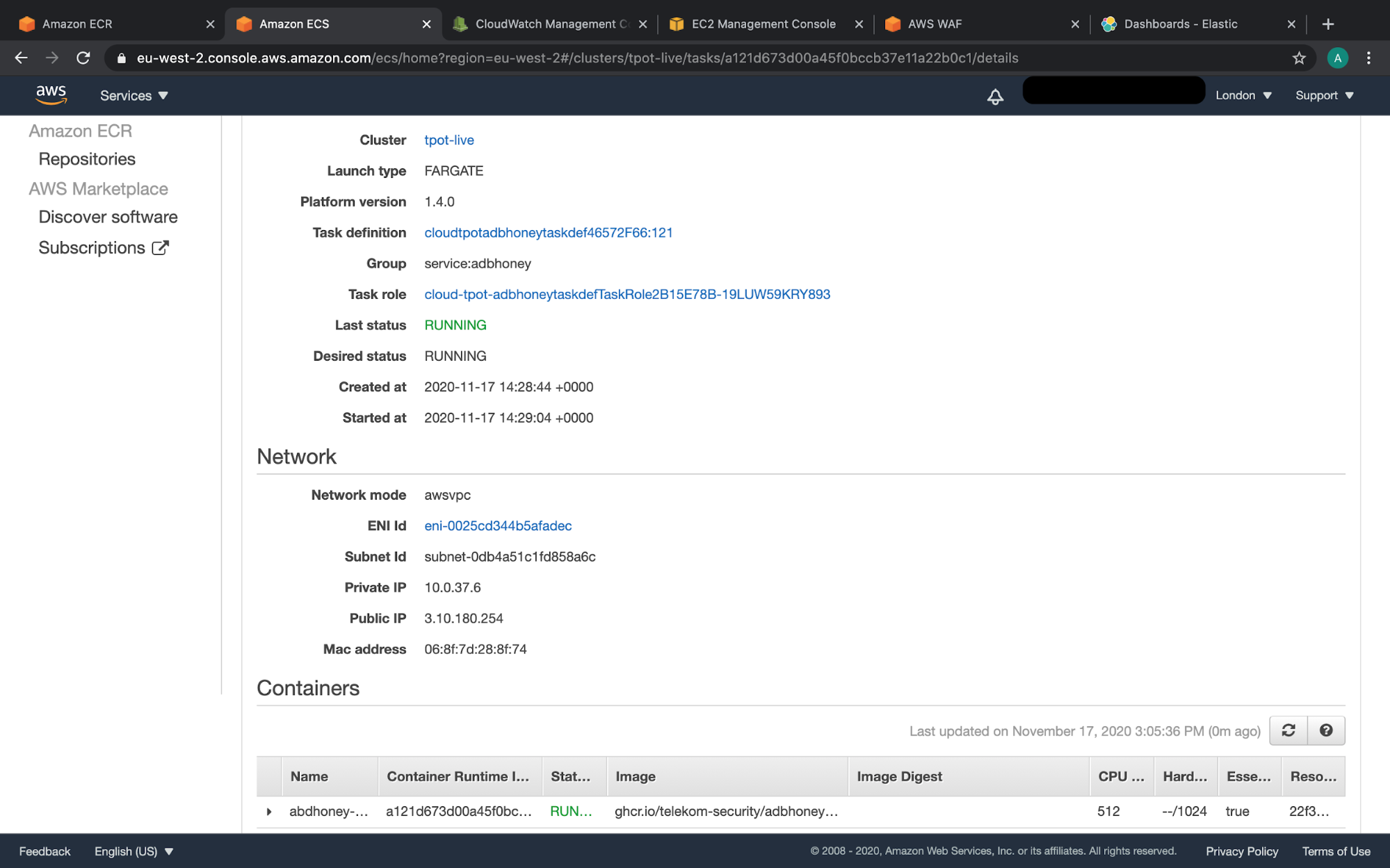Click the RUNNING last status value
Viewport: 1390px width, 868px height.
pyautogui.click(x=455, y=325)
